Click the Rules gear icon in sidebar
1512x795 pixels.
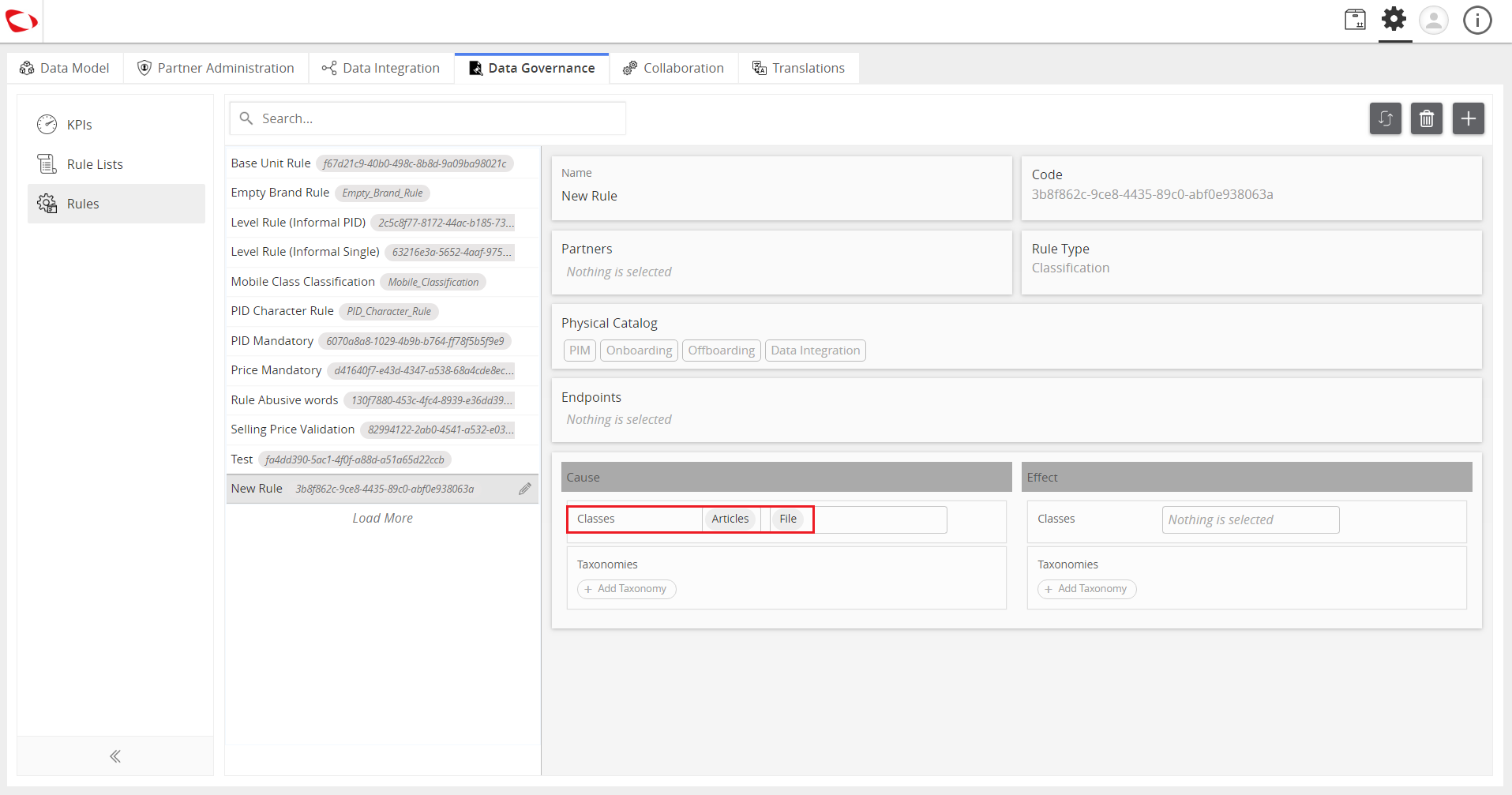point(47,204)
